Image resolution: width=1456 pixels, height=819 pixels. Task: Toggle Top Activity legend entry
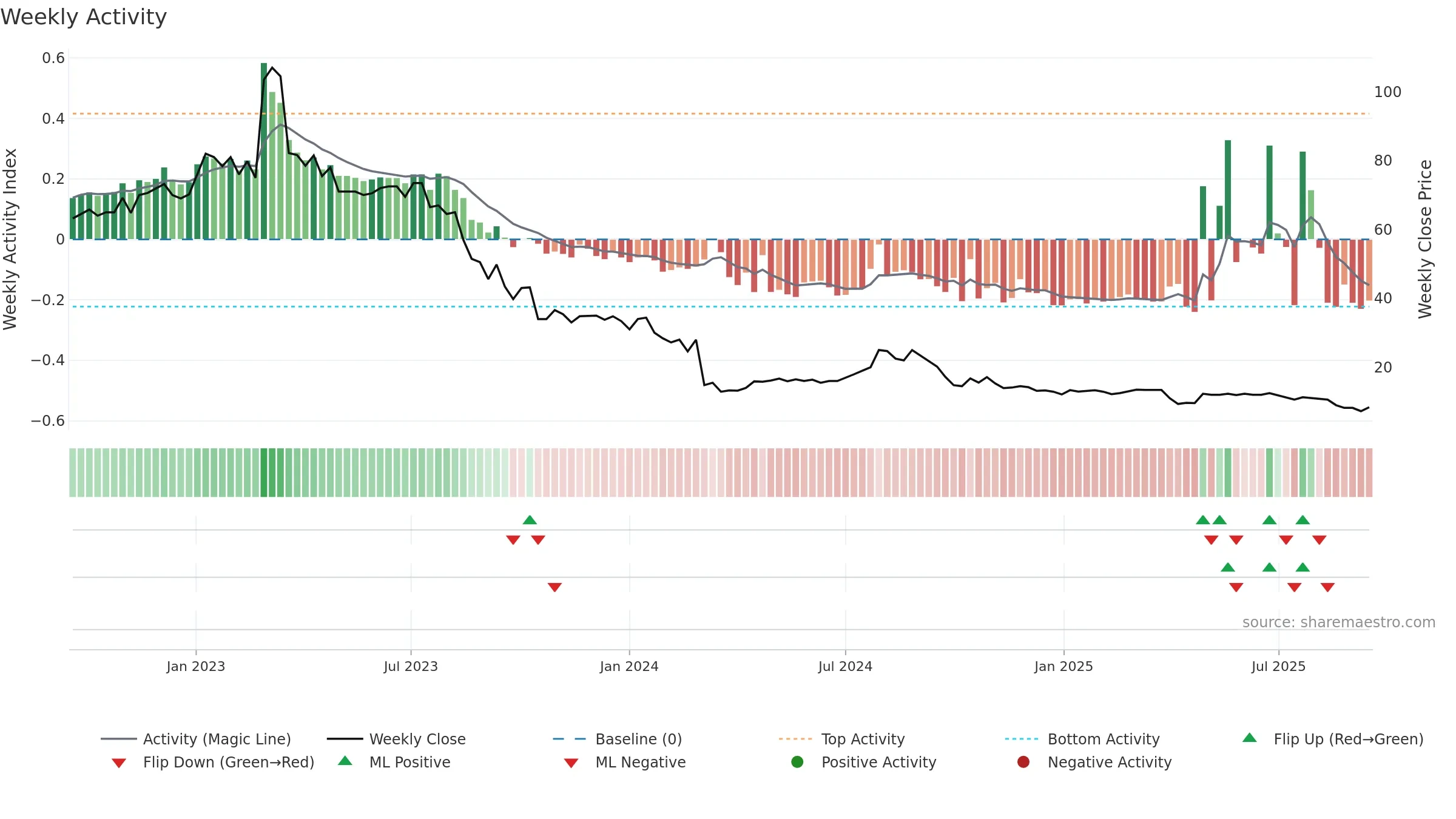pos(841,739)
